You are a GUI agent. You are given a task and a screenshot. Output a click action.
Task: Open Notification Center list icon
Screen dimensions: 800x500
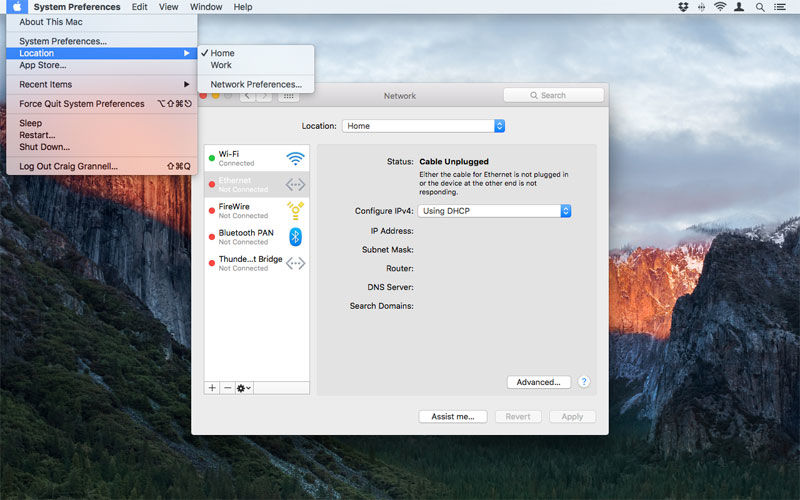click(780, 7)
